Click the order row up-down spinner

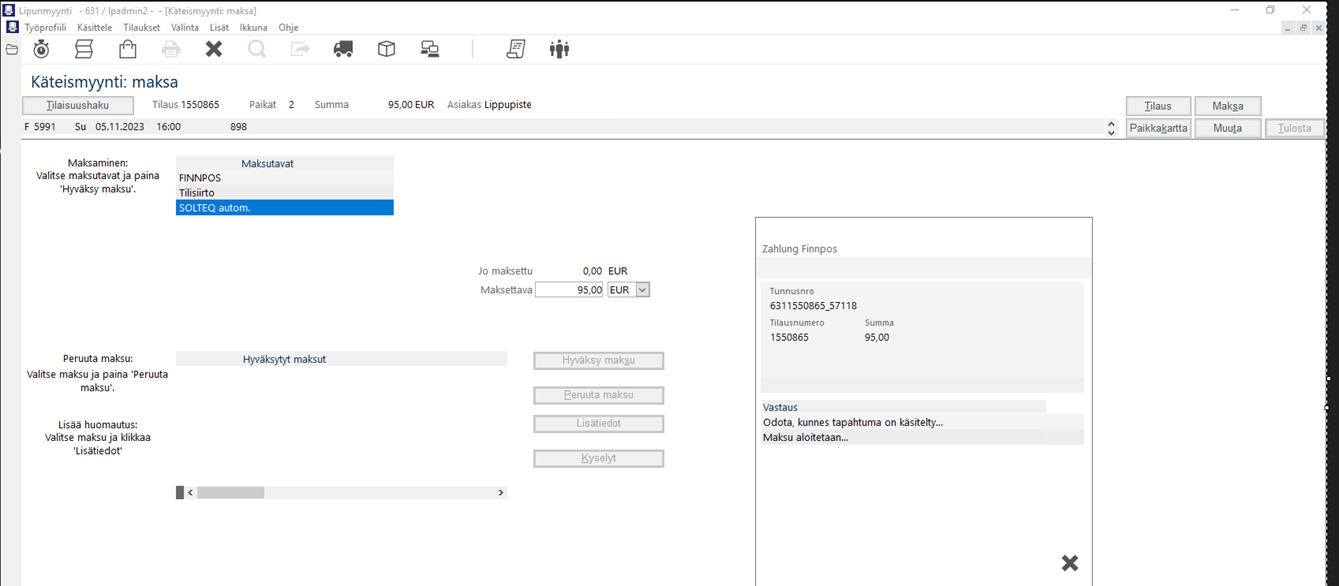click(x=1111, y=128)
